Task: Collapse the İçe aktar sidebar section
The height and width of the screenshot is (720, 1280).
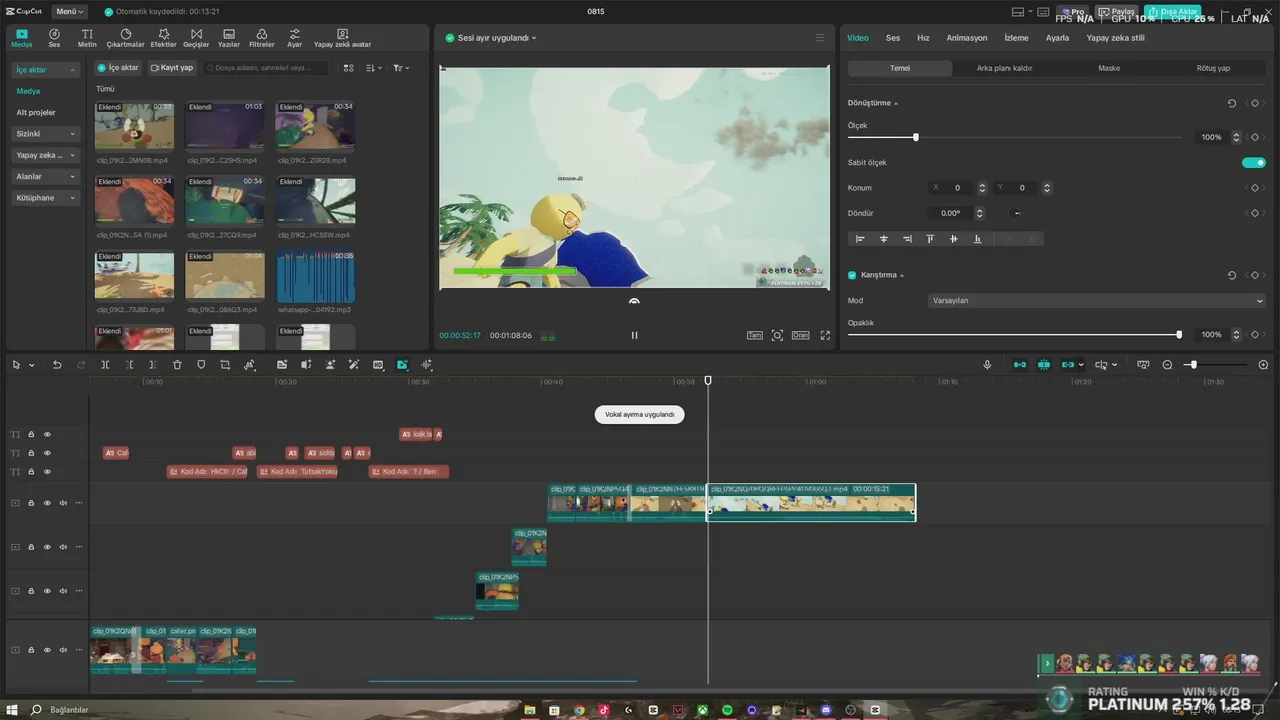Action: click(x=46, y=70)
